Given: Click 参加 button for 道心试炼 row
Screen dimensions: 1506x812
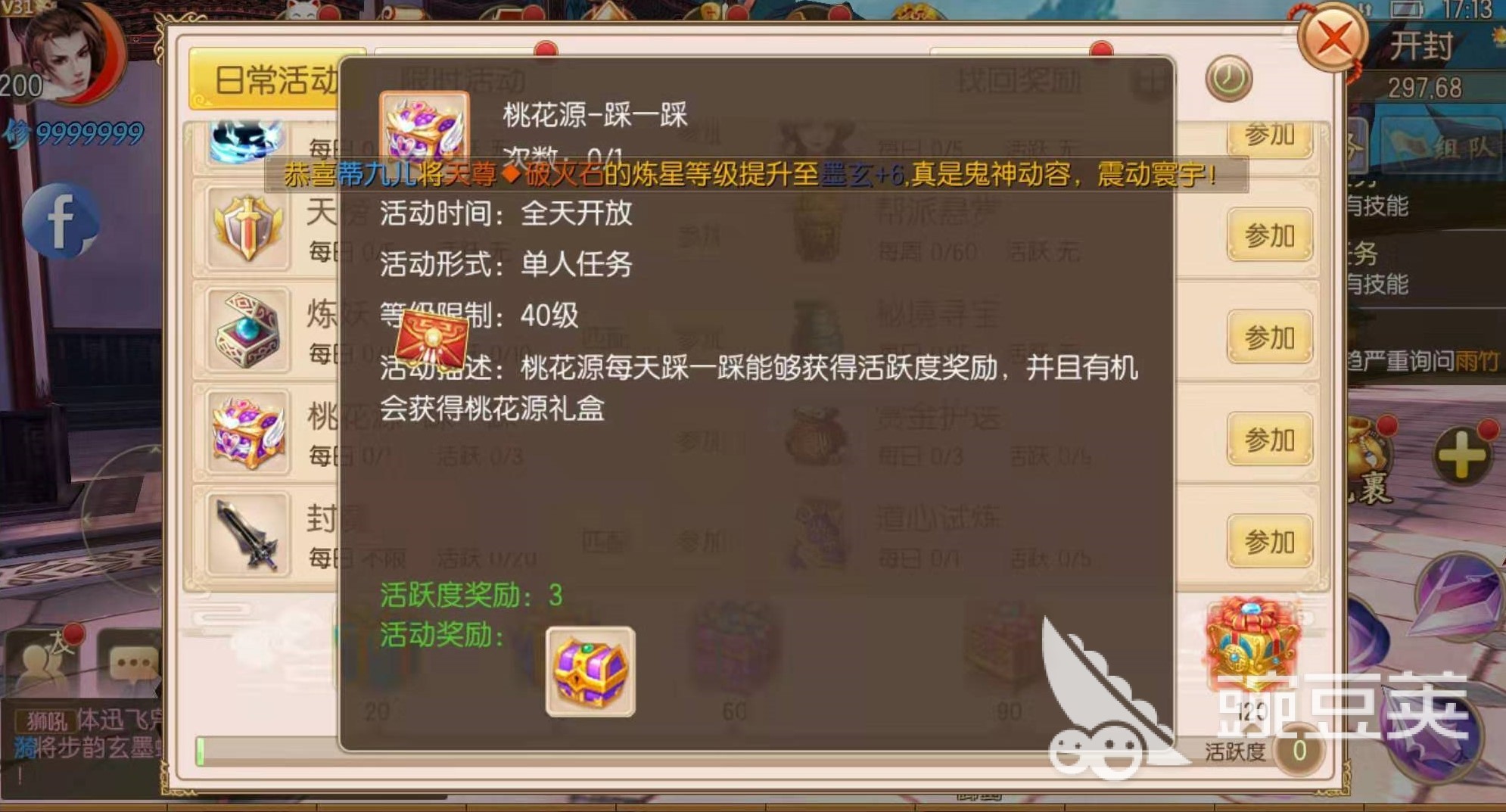Looking at the screenshot, I should point(1270,542).
